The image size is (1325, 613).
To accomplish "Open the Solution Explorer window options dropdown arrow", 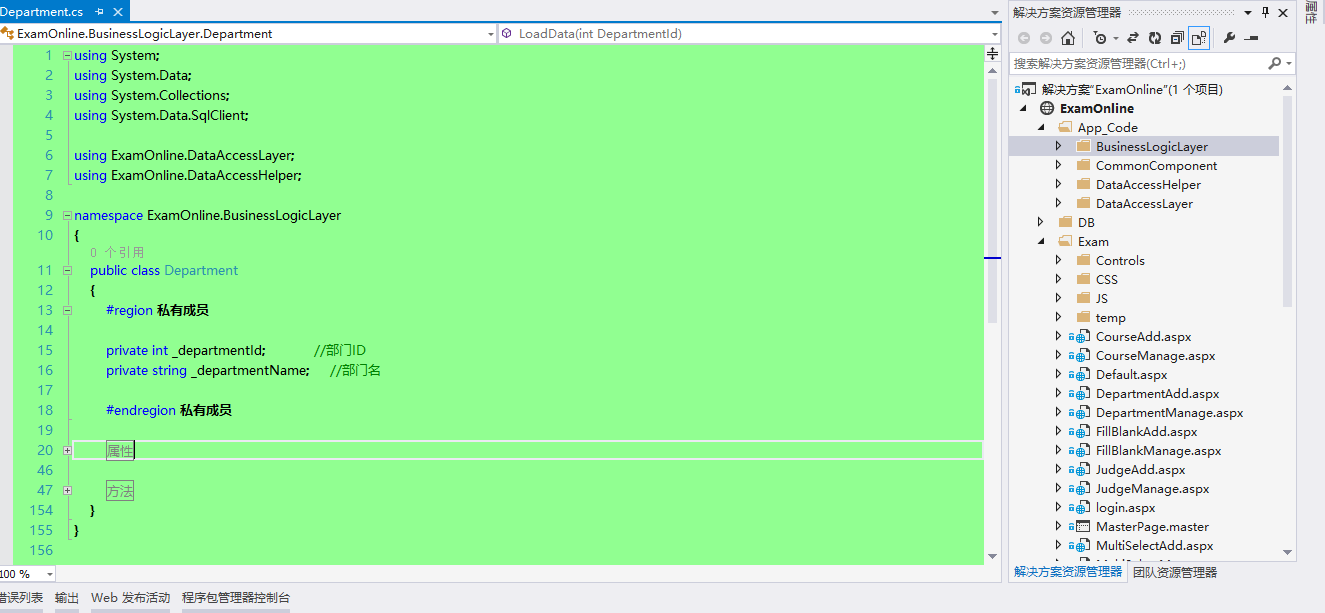I will [1248, 12].
